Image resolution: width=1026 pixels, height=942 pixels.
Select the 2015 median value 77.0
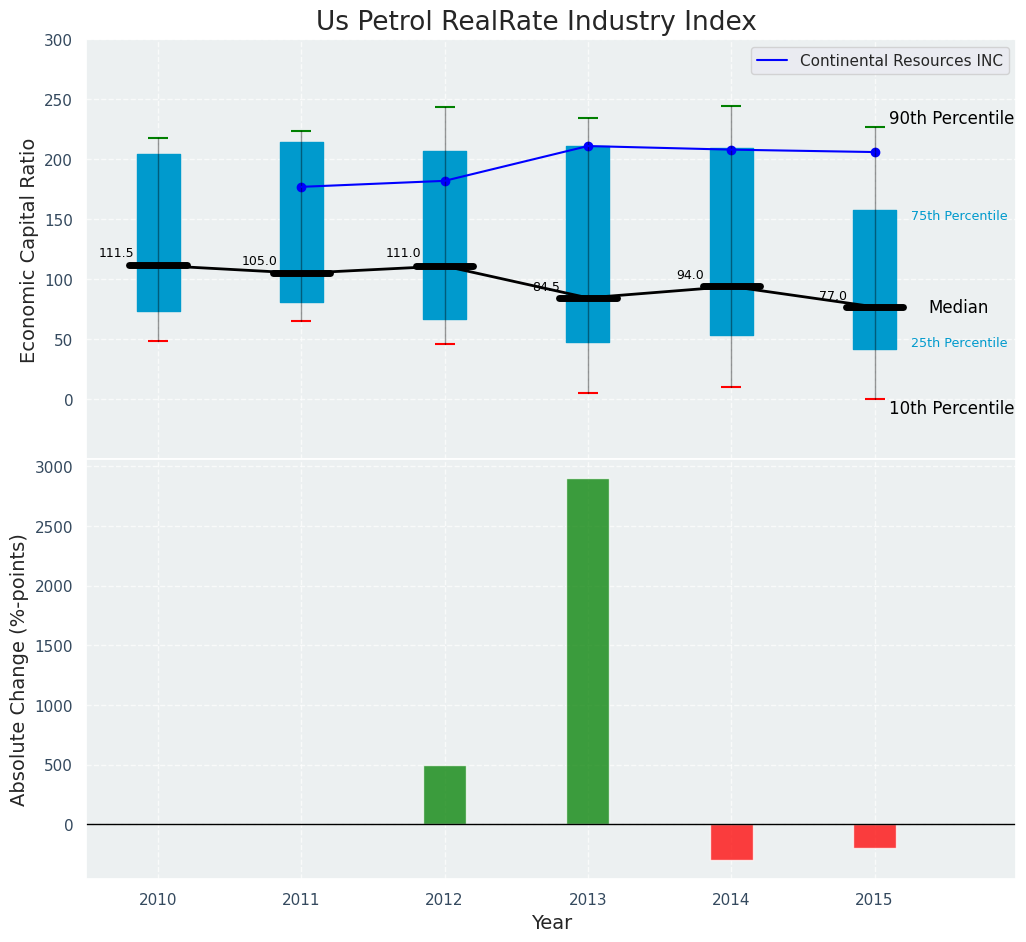coord(833,296)
